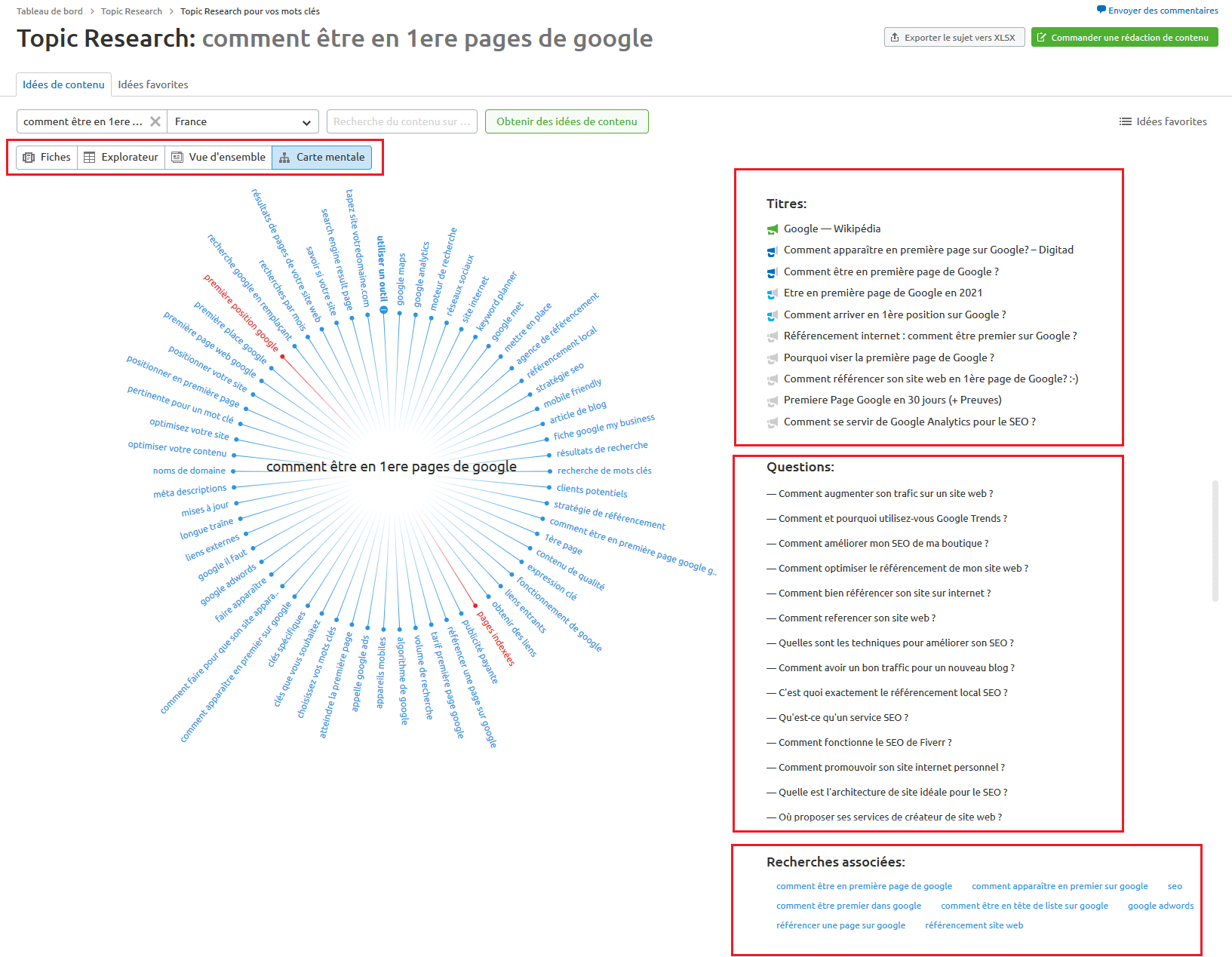Viewport: 1232px width, 957px height.
Task: Click the green megaphone beside Google — Wikipédia
Action: [772, 229]
